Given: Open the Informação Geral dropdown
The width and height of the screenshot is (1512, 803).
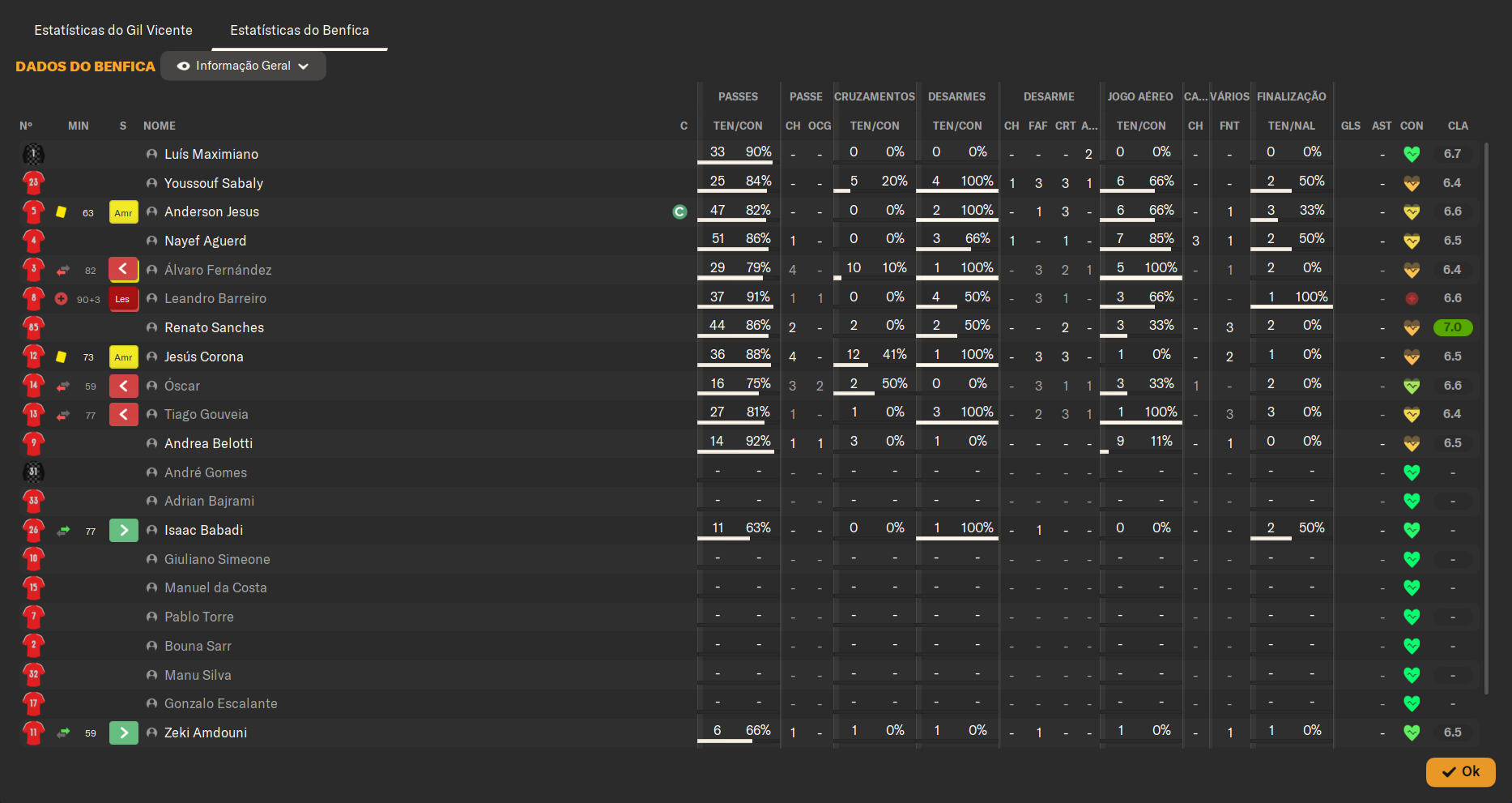Looking at the screenshot, I should pyautogui.click(x=244, y=66).
